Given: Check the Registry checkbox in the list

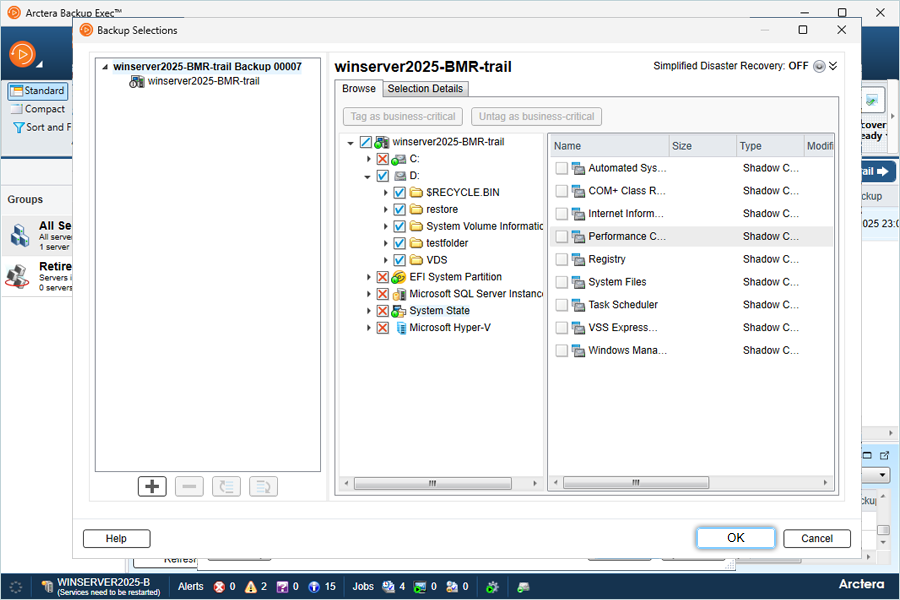Looking at the screenshot, I should [x=562, y=260].
